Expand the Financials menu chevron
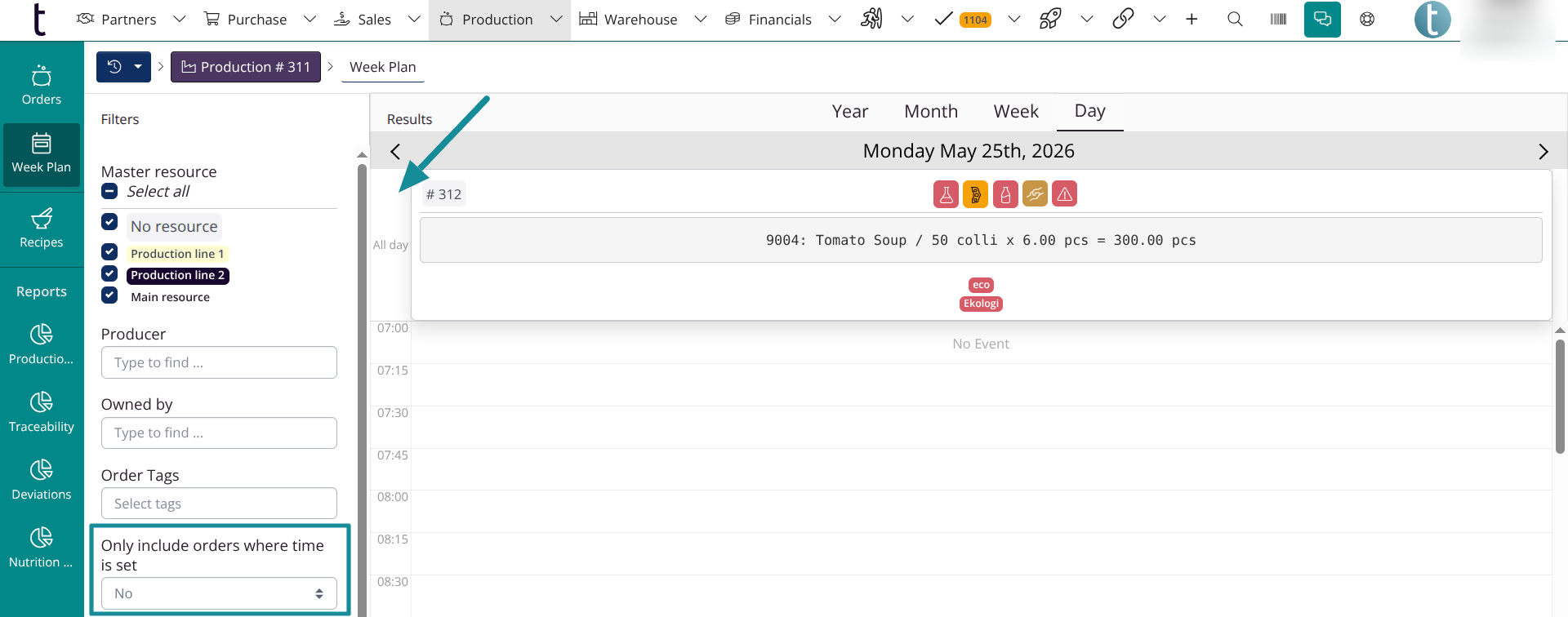Image resolution: width=1568 pixels, height=617 pixels. coord(835,19)
